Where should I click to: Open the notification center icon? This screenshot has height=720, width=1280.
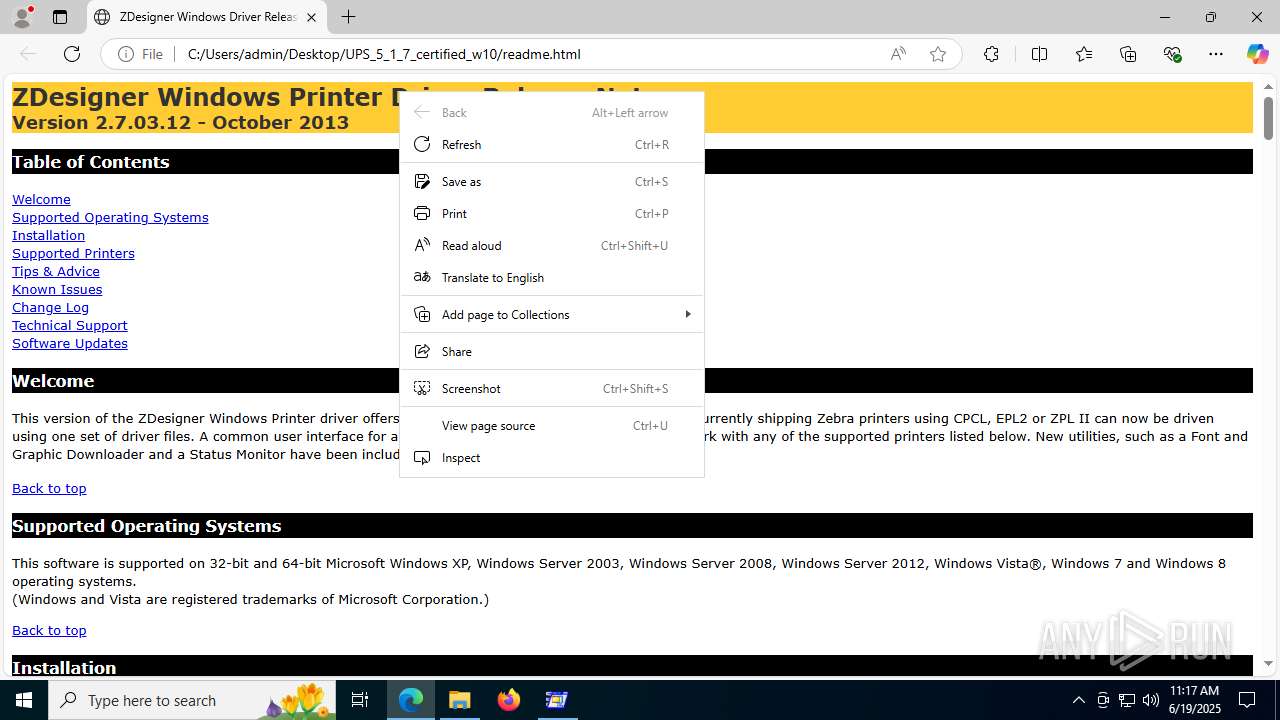pyautogui.click(x=1247, y=700)
